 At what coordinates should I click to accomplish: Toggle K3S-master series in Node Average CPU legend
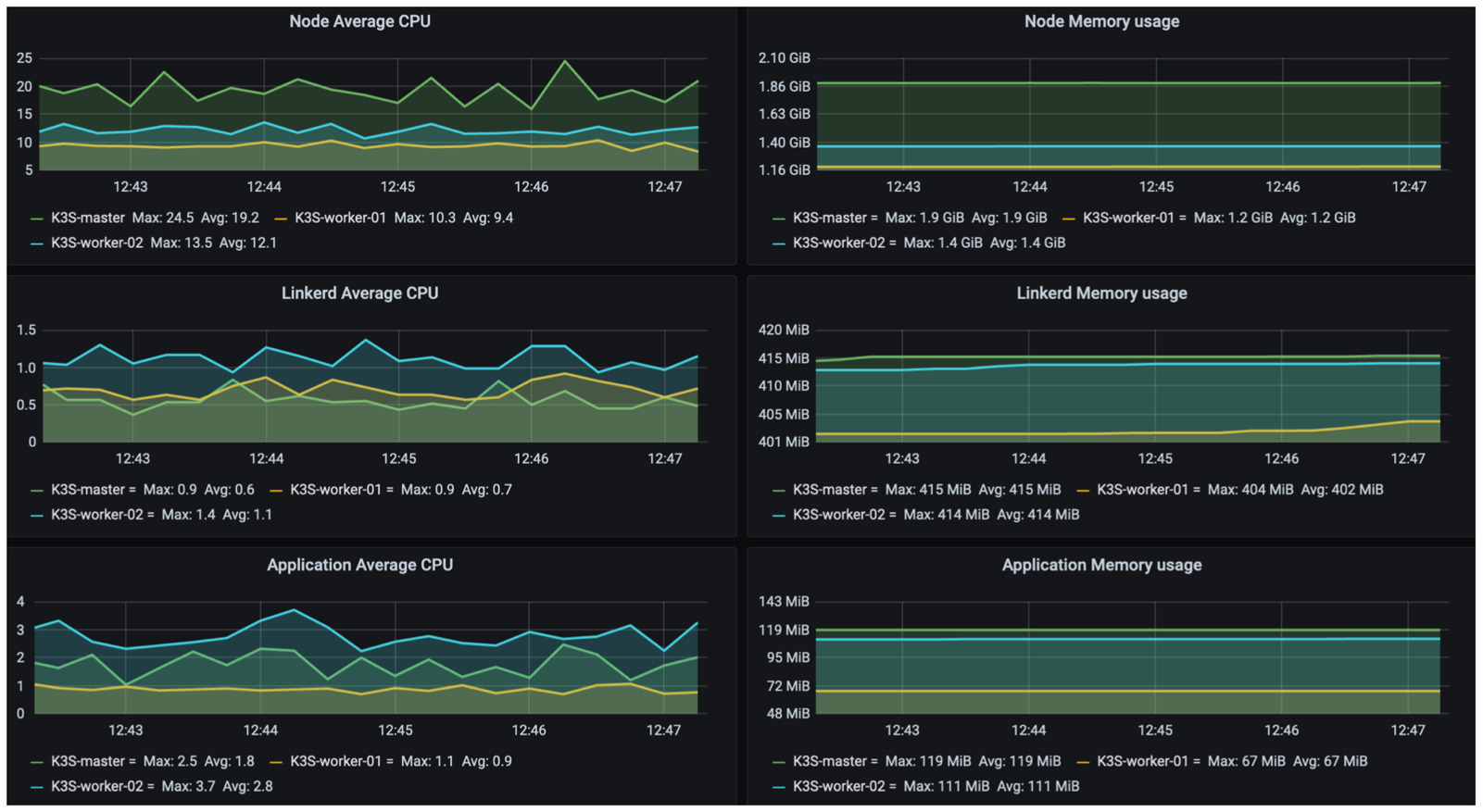pos(87,219)
